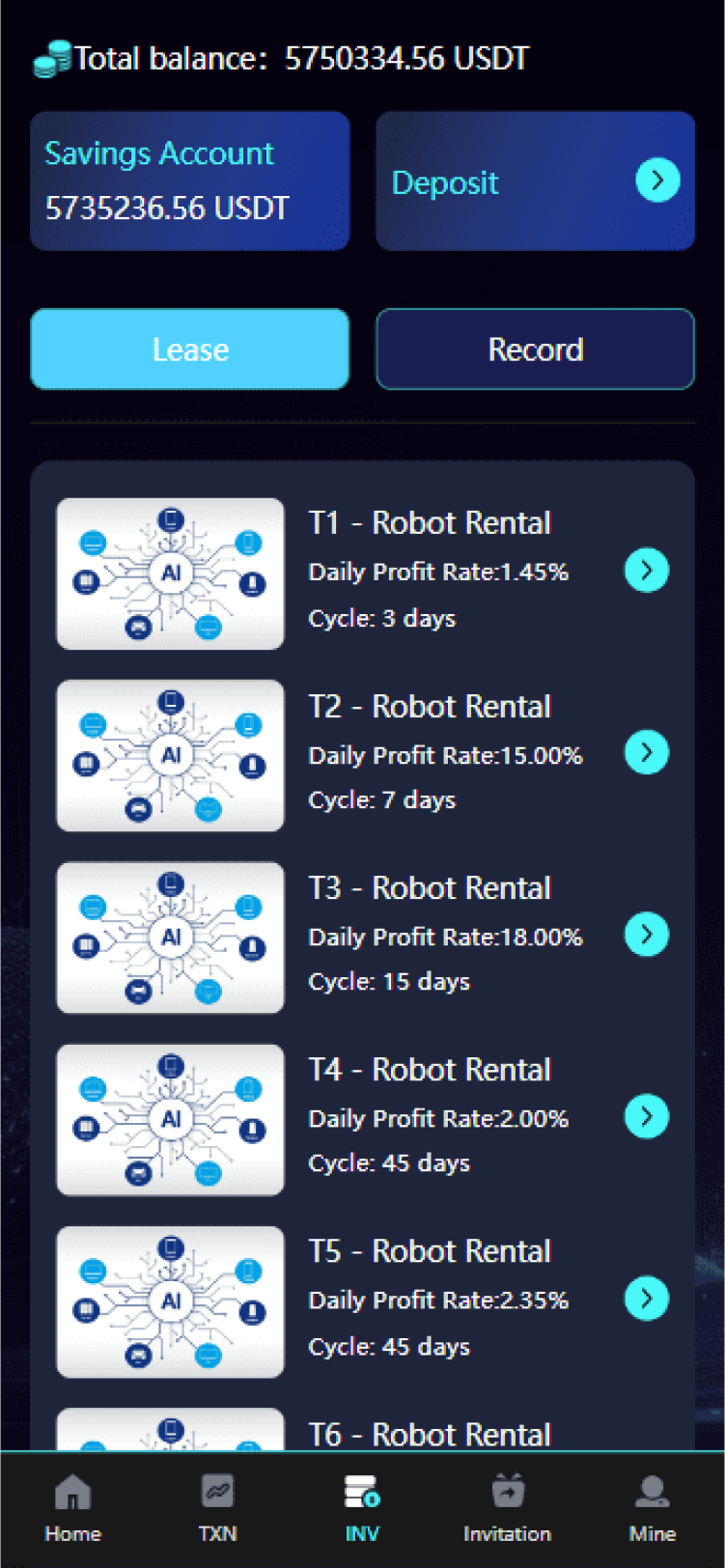
Task: Open the Home icon in bottom navigation
Action: pos(72,1492)
